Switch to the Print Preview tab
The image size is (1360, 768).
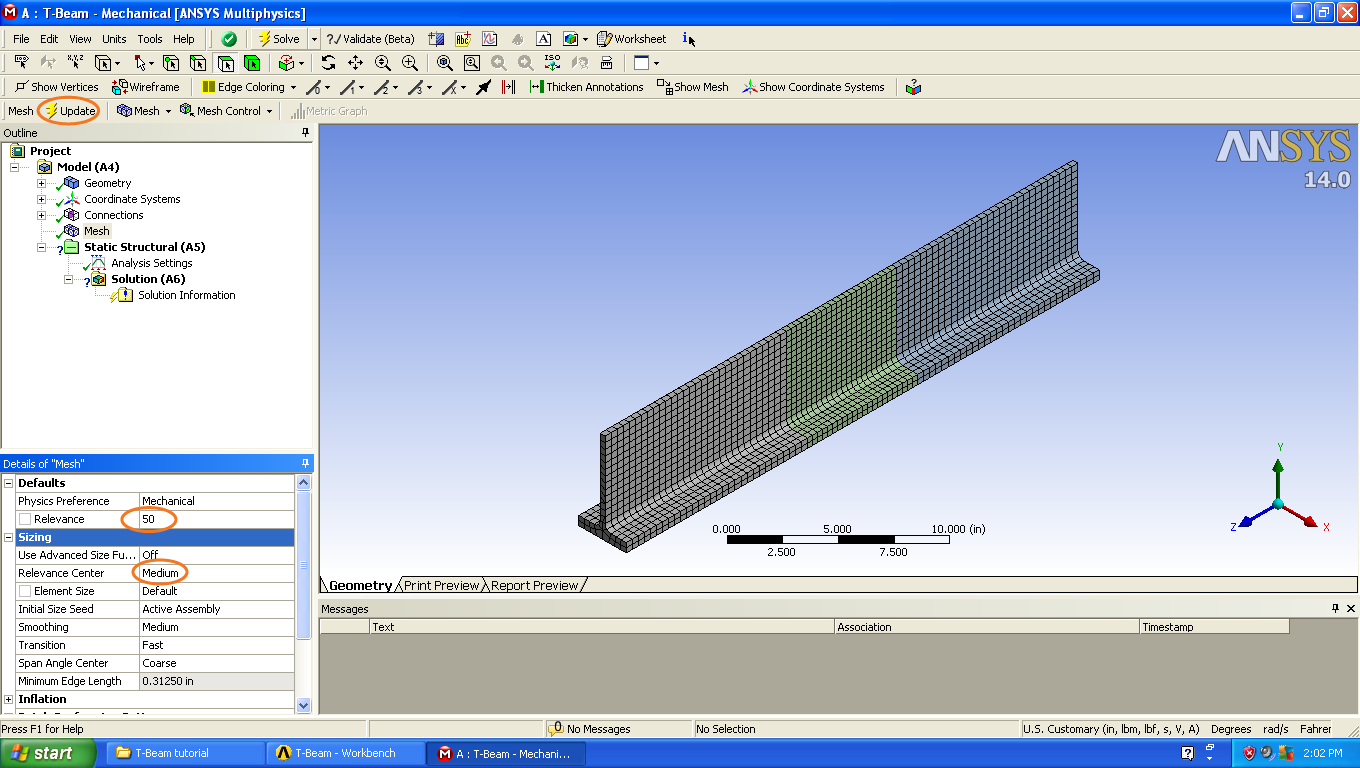click(x=441, y=585)
